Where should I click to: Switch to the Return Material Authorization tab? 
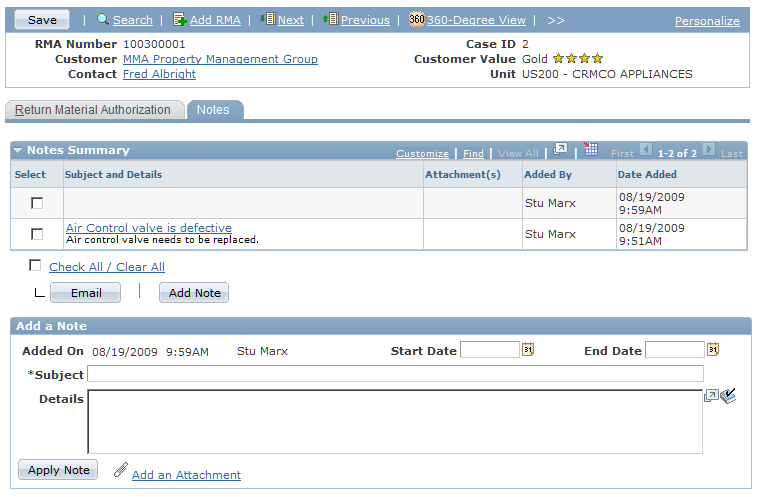pos(93,110)
